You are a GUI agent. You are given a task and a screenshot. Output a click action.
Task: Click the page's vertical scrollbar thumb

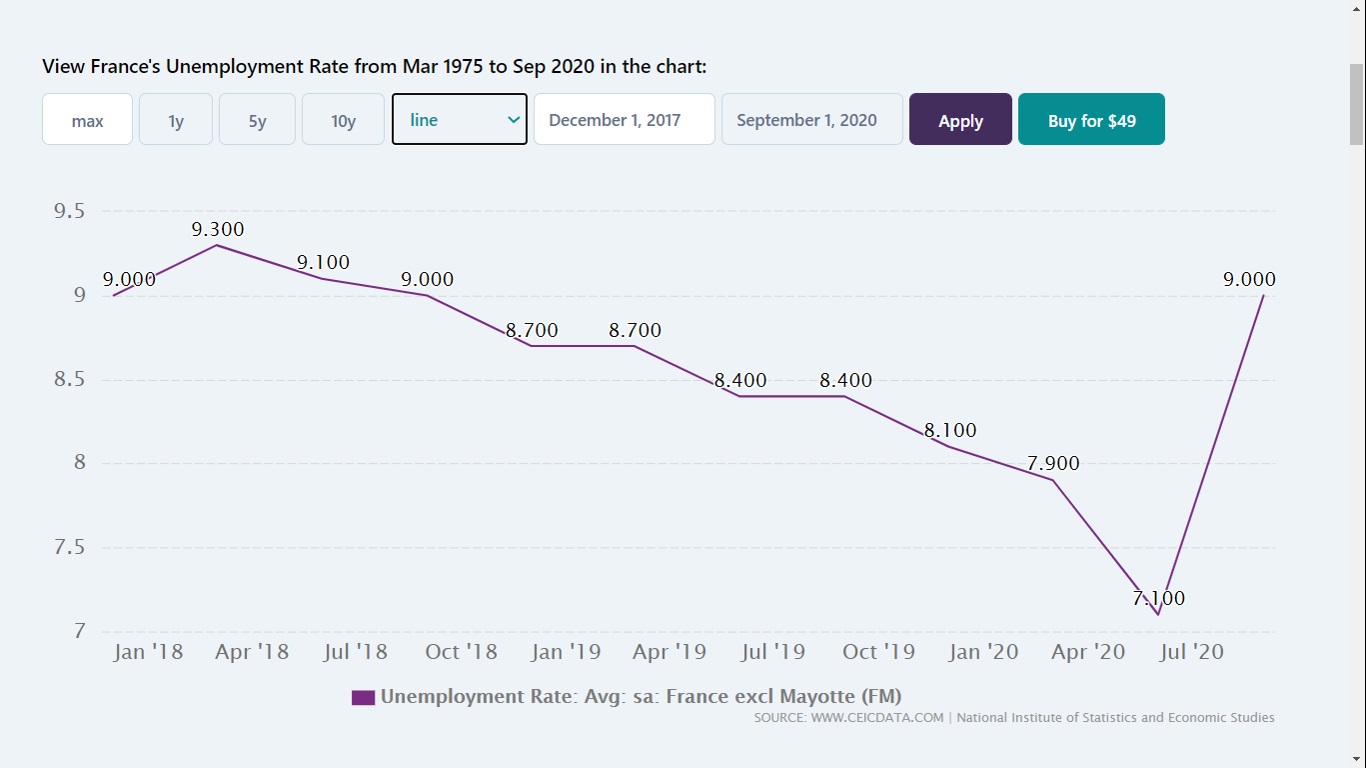point(1357,104)
